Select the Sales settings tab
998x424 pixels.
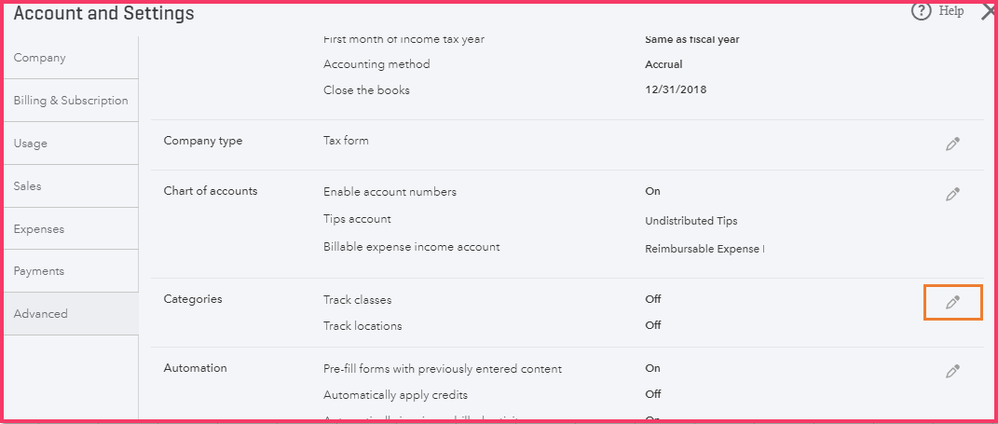point(28,187)
